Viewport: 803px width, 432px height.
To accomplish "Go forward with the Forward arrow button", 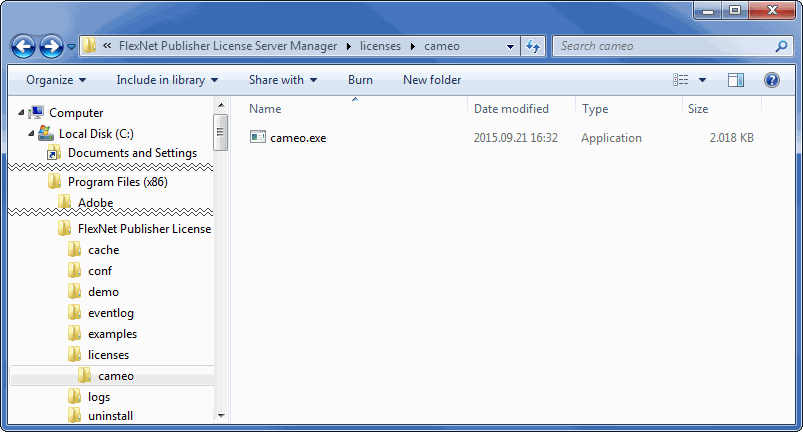I will coord(52,47).
